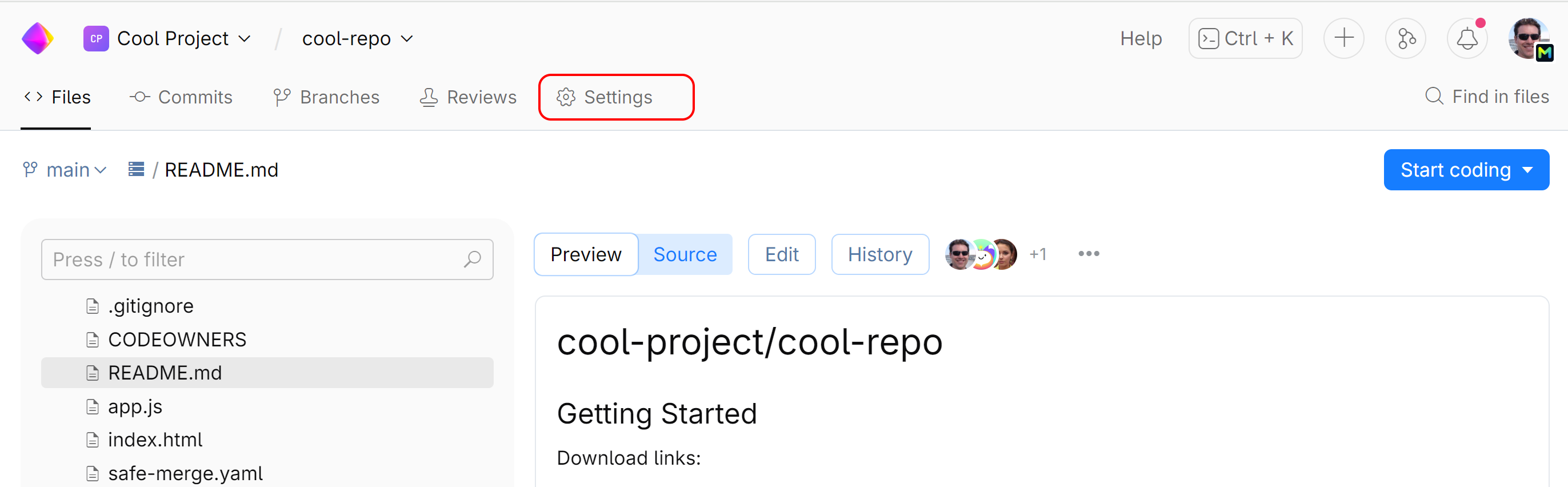Switch to the Preview view

tap(586, 254)
